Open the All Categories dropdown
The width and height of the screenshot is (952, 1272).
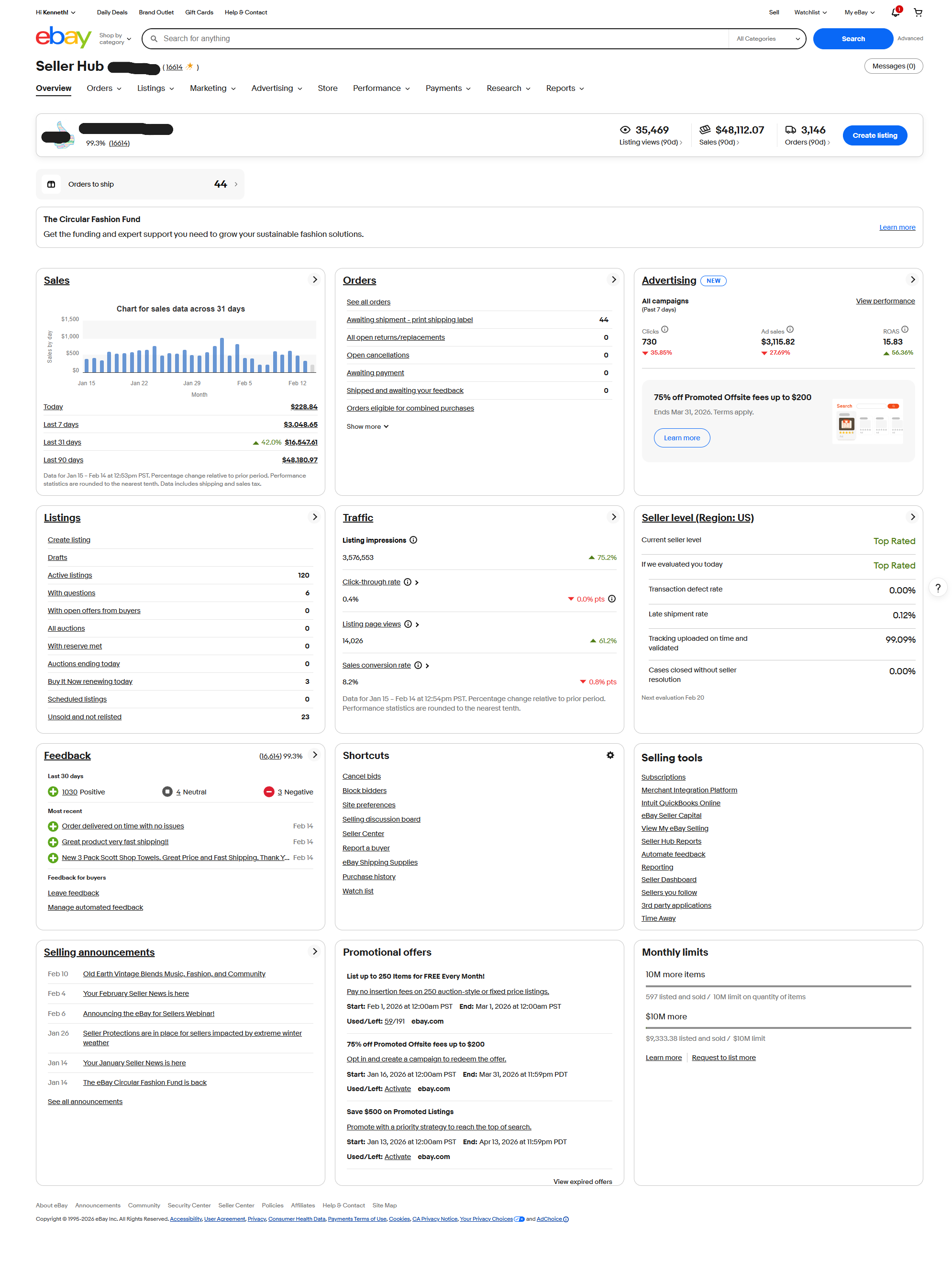coord(767,39)
